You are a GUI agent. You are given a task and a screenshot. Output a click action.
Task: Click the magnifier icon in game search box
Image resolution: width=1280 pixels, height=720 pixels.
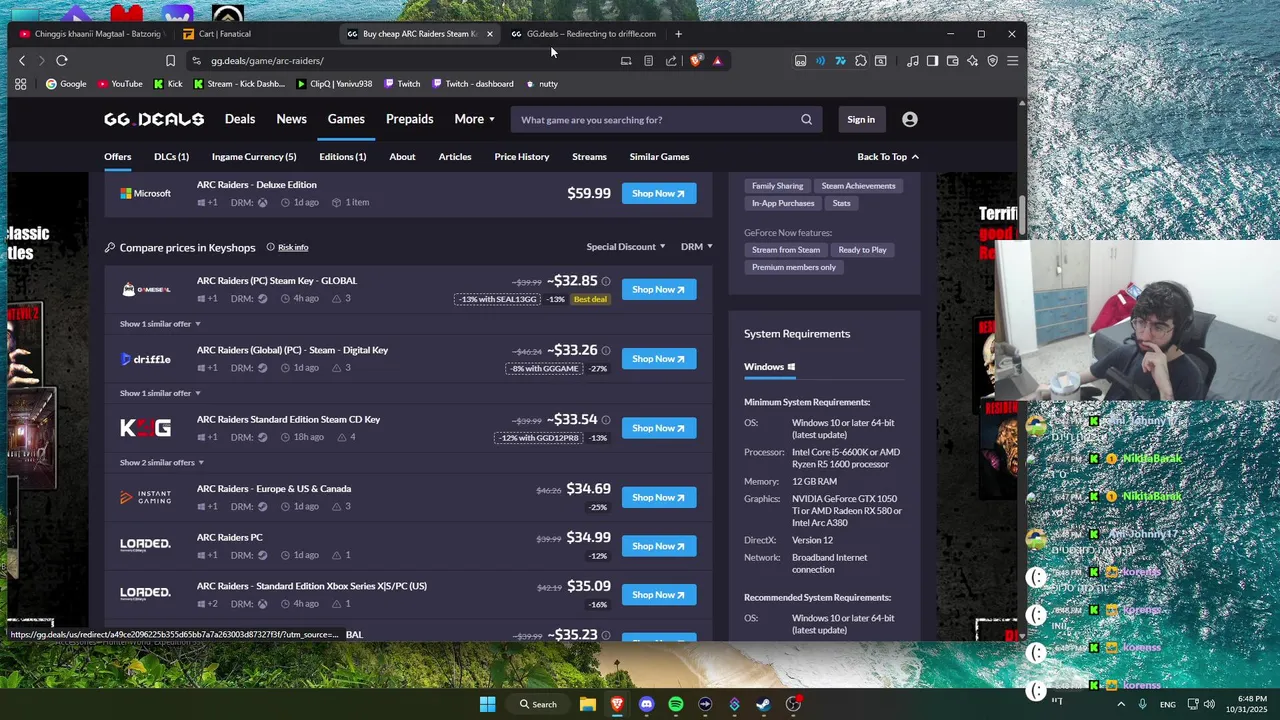pyautogui.click(x=806, y=120)
